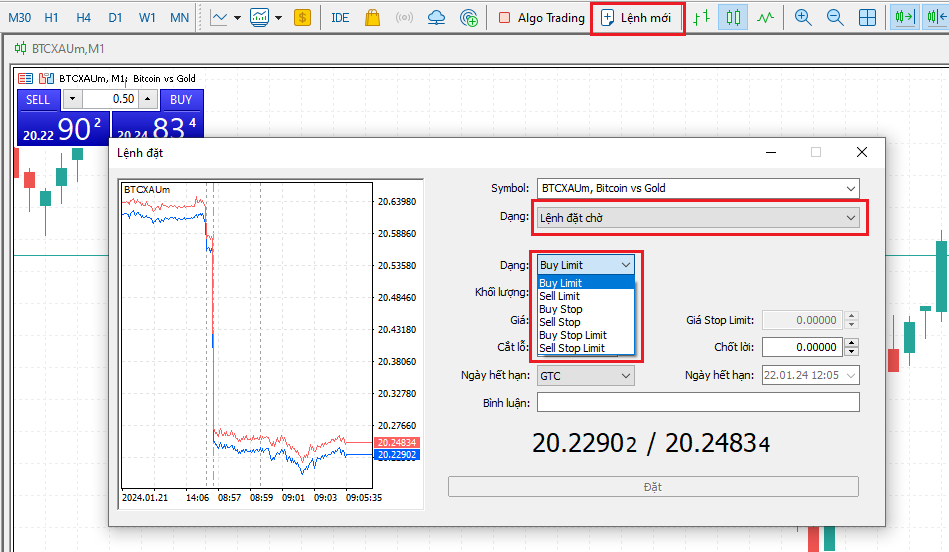The image size is (949, 552).
Task: Decrease Chốt lời value with down arrow
Action: click(852, 352)
